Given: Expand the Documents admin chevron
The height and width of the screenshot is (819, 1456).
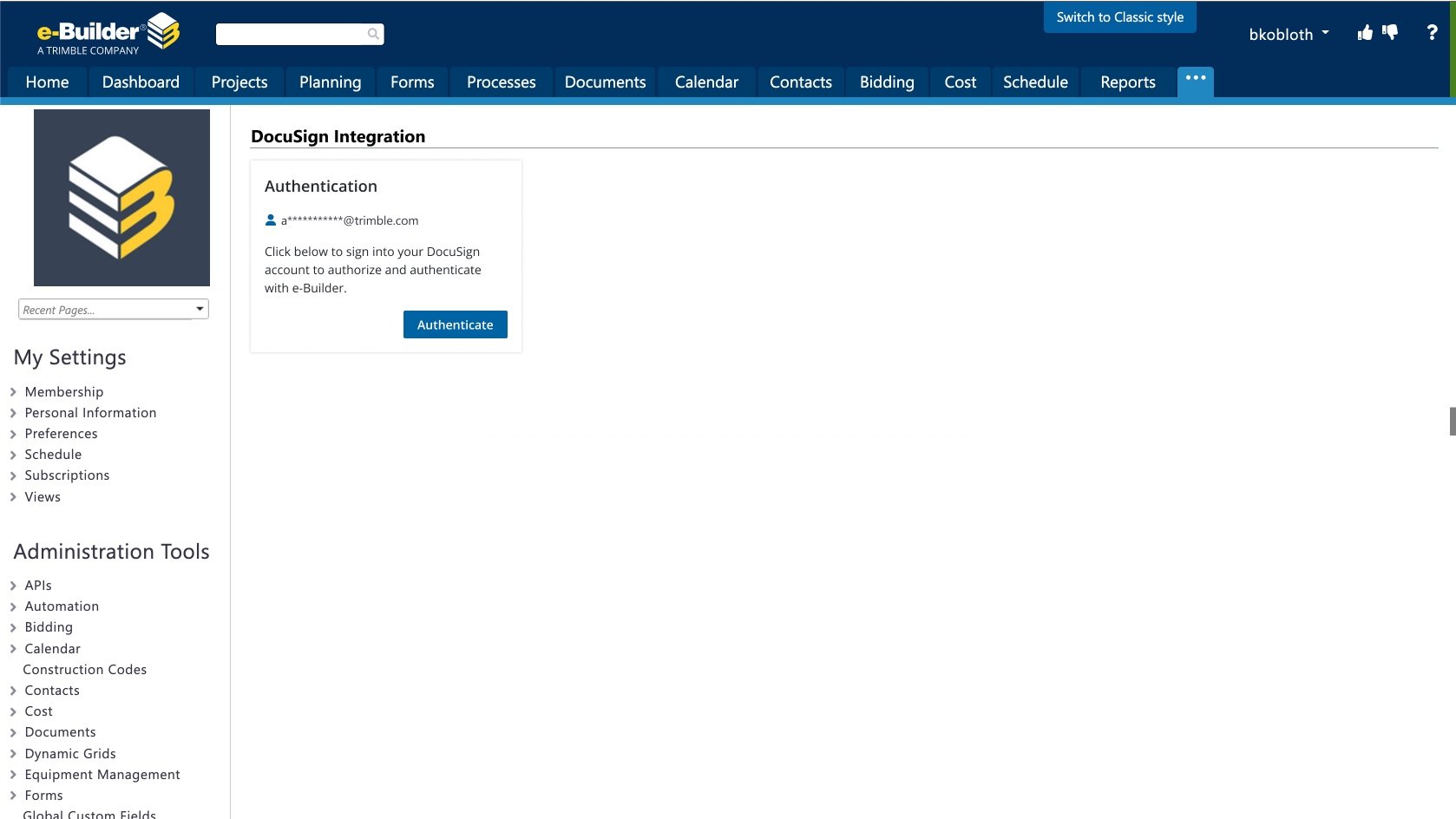Looking at the screenshot, I should tap(13, 732).
